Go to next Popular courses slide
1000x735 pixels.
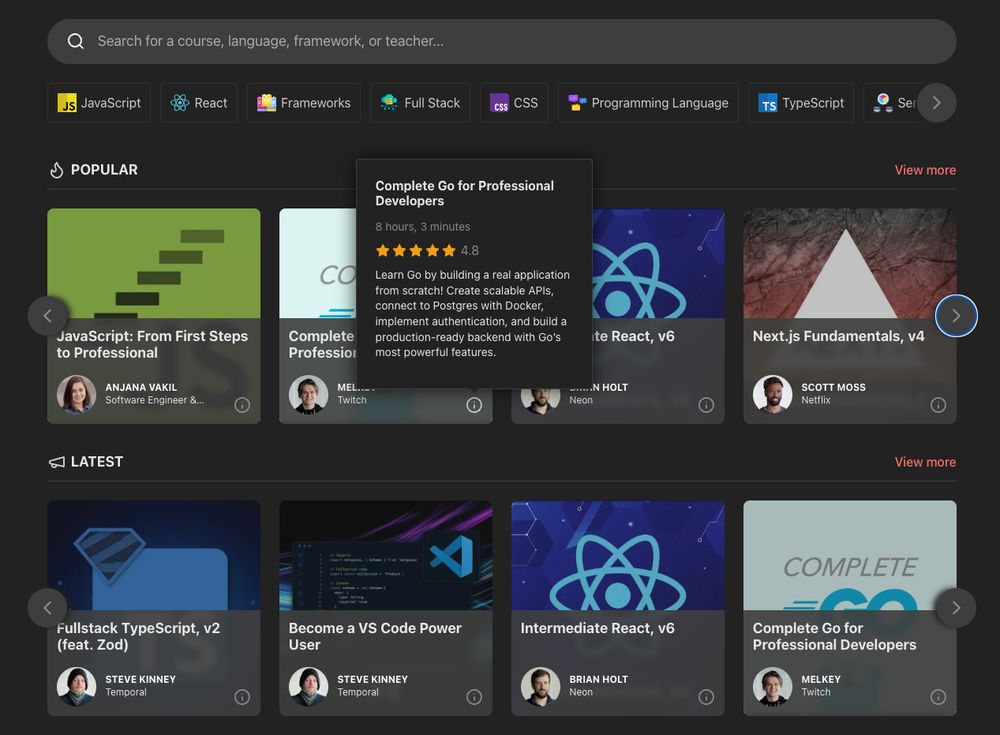pos(956,316)
